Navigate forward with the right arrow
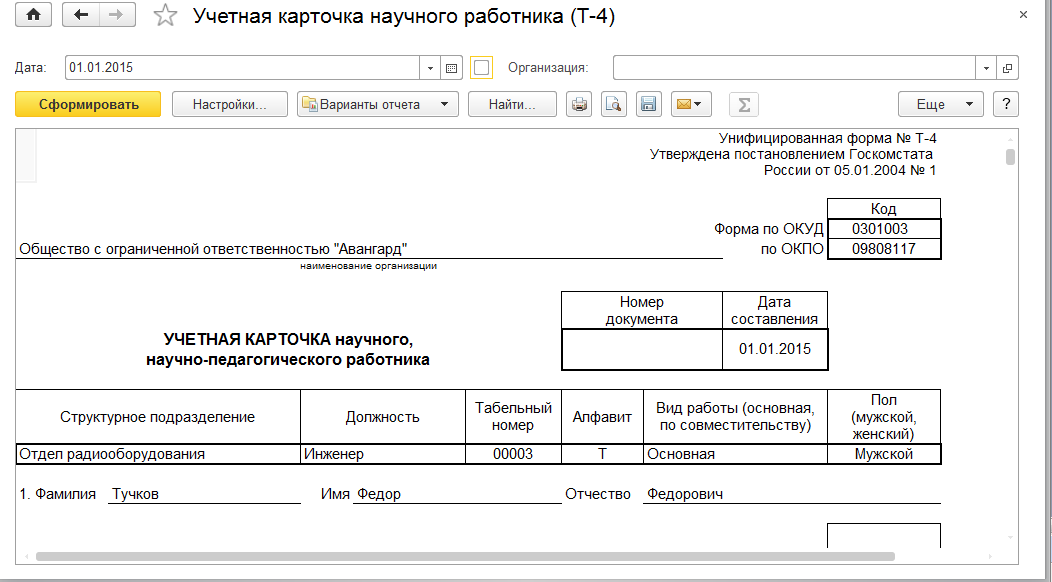The width and height of the screenshot is (1052, 582). pos(117,15)
